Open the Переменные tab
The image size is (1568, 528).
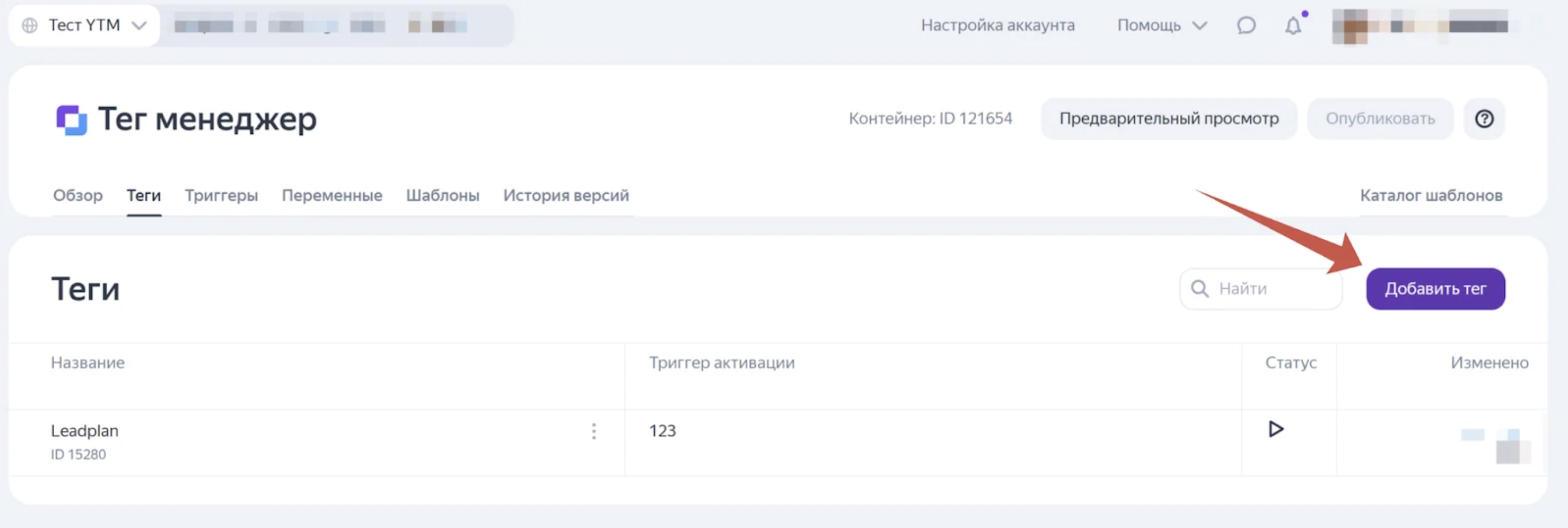tap(332, 195)
